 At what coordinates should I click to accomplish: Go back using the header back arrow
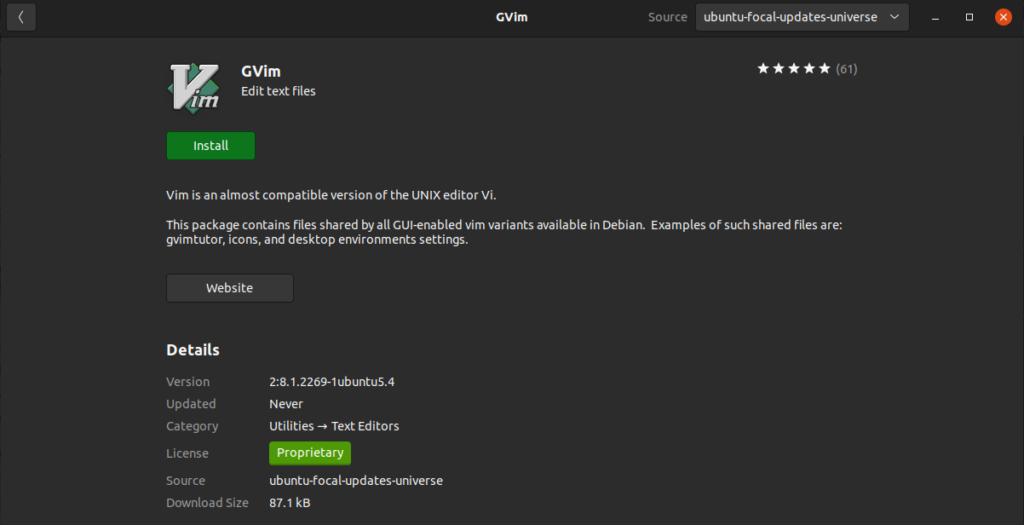click(x=21, y=17)
